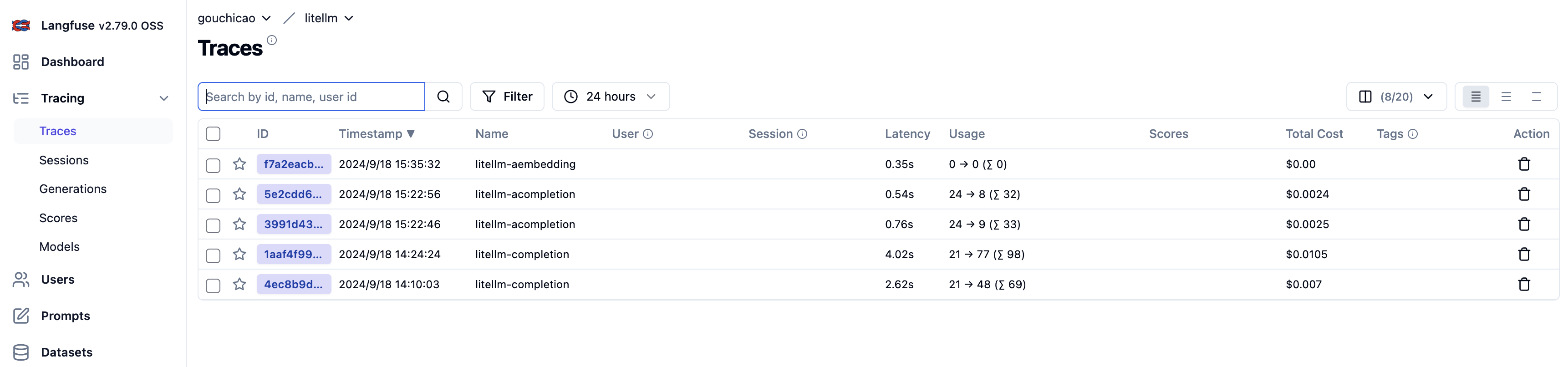
Task: Collapse the Tracing sidebar section
Action: [163, 99]
